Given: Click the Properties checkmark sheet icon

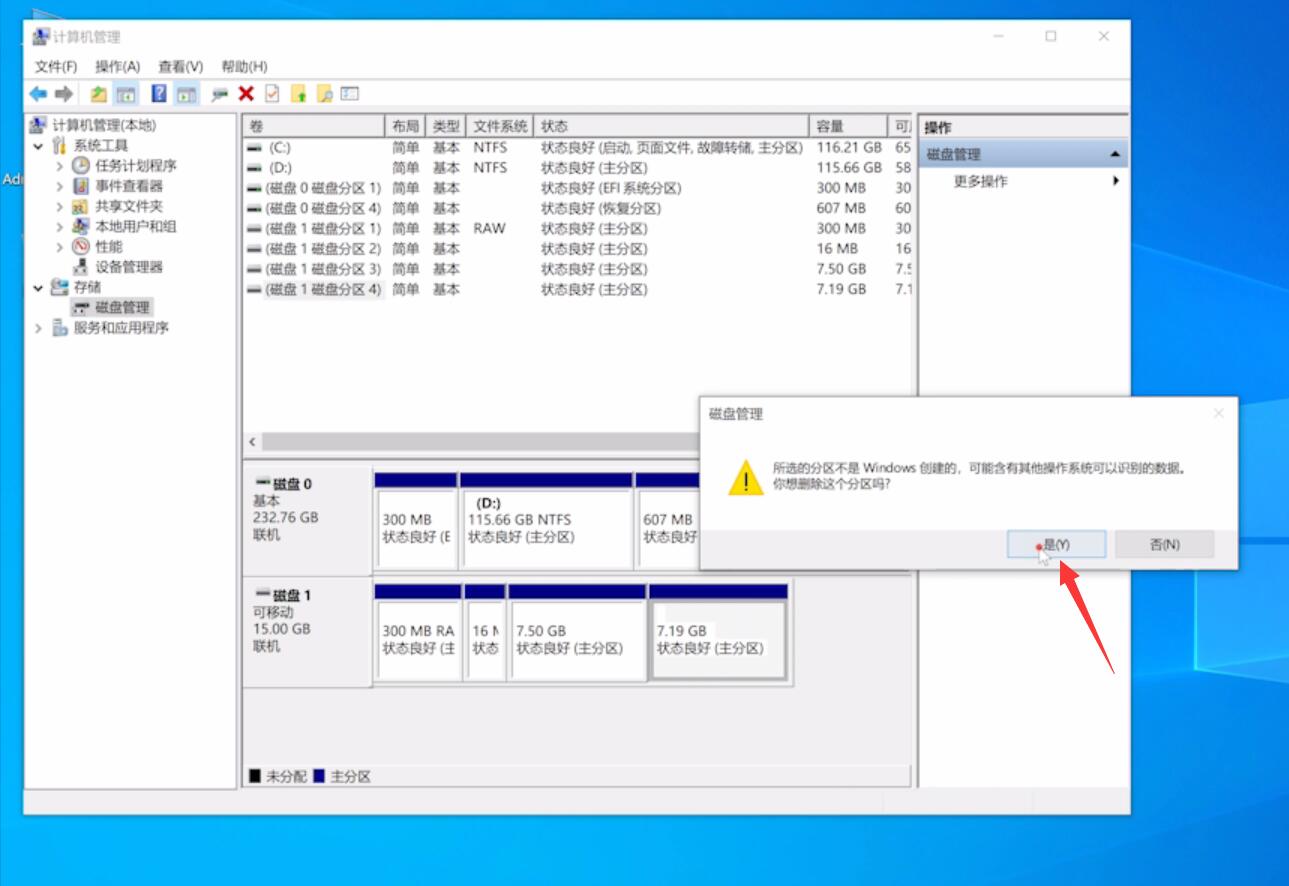Looking at the screenshot, I should 272,94.
